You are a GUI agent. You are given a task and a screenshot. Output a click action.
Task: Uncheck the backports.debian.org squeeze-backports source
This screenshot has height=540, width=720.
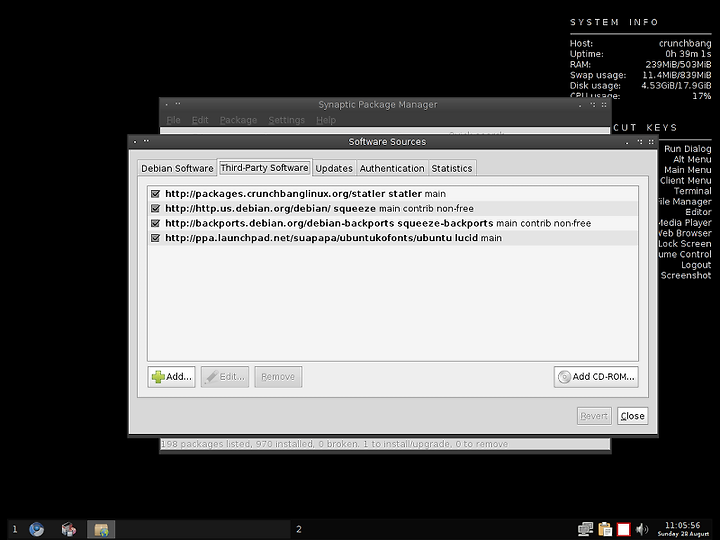tap(155, 223)
